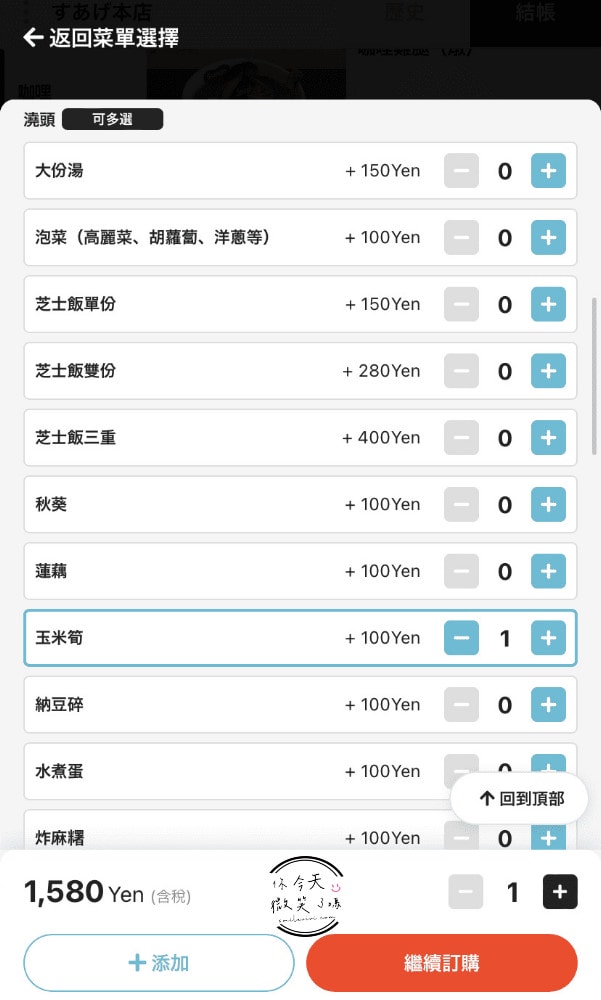601x1000 pixels.
Task: Increase 玉米筍 quantity with plus button
Action: [x=548, y=638]
